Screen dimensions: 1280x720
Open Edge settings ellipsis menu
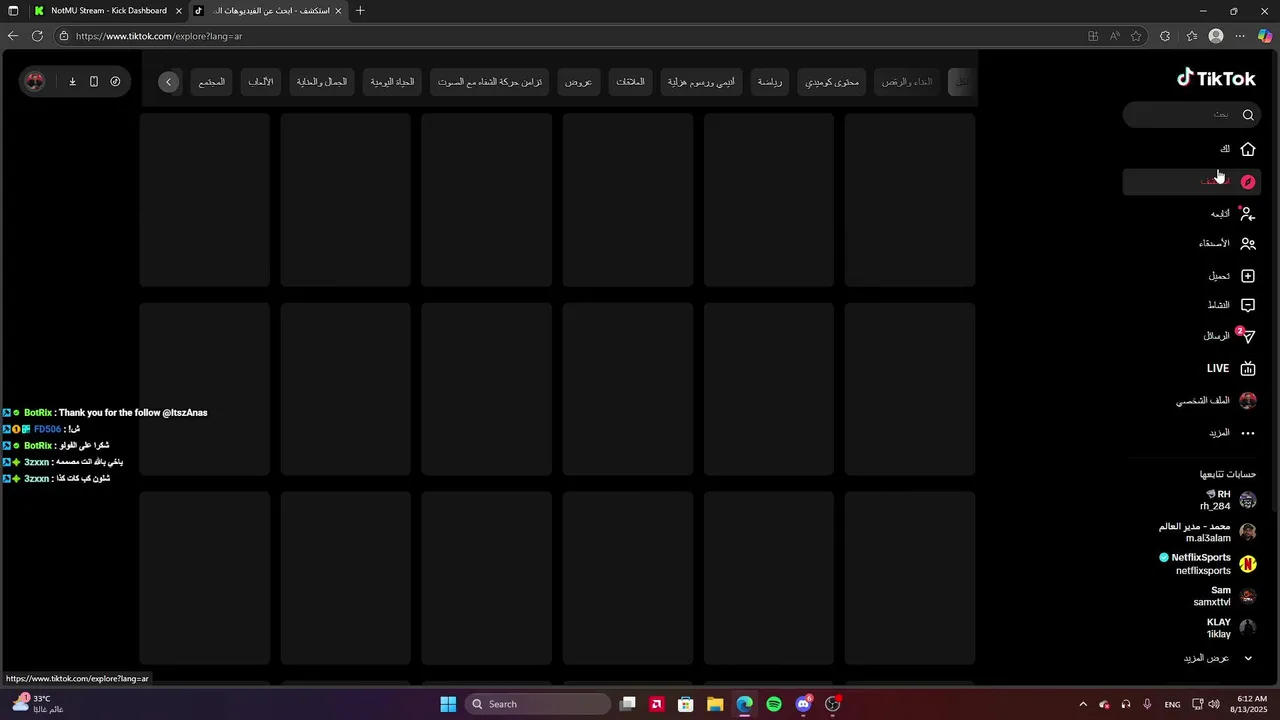[x=1240, y=36]
